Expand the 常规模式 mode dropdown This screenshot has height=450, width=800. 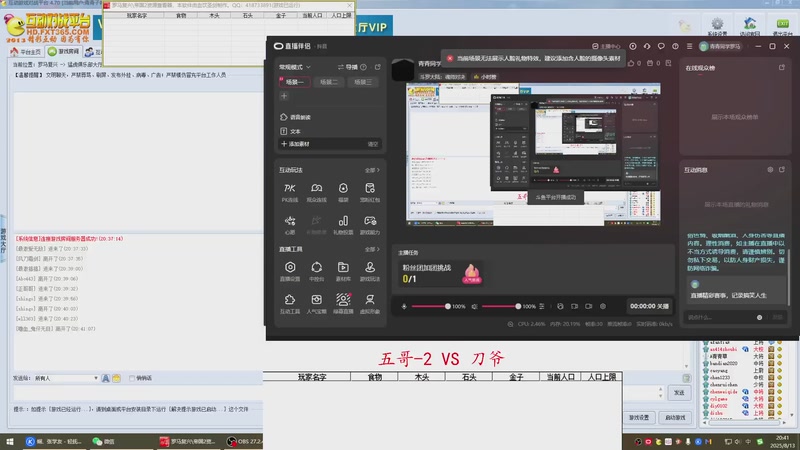click(x=294, y=67)
